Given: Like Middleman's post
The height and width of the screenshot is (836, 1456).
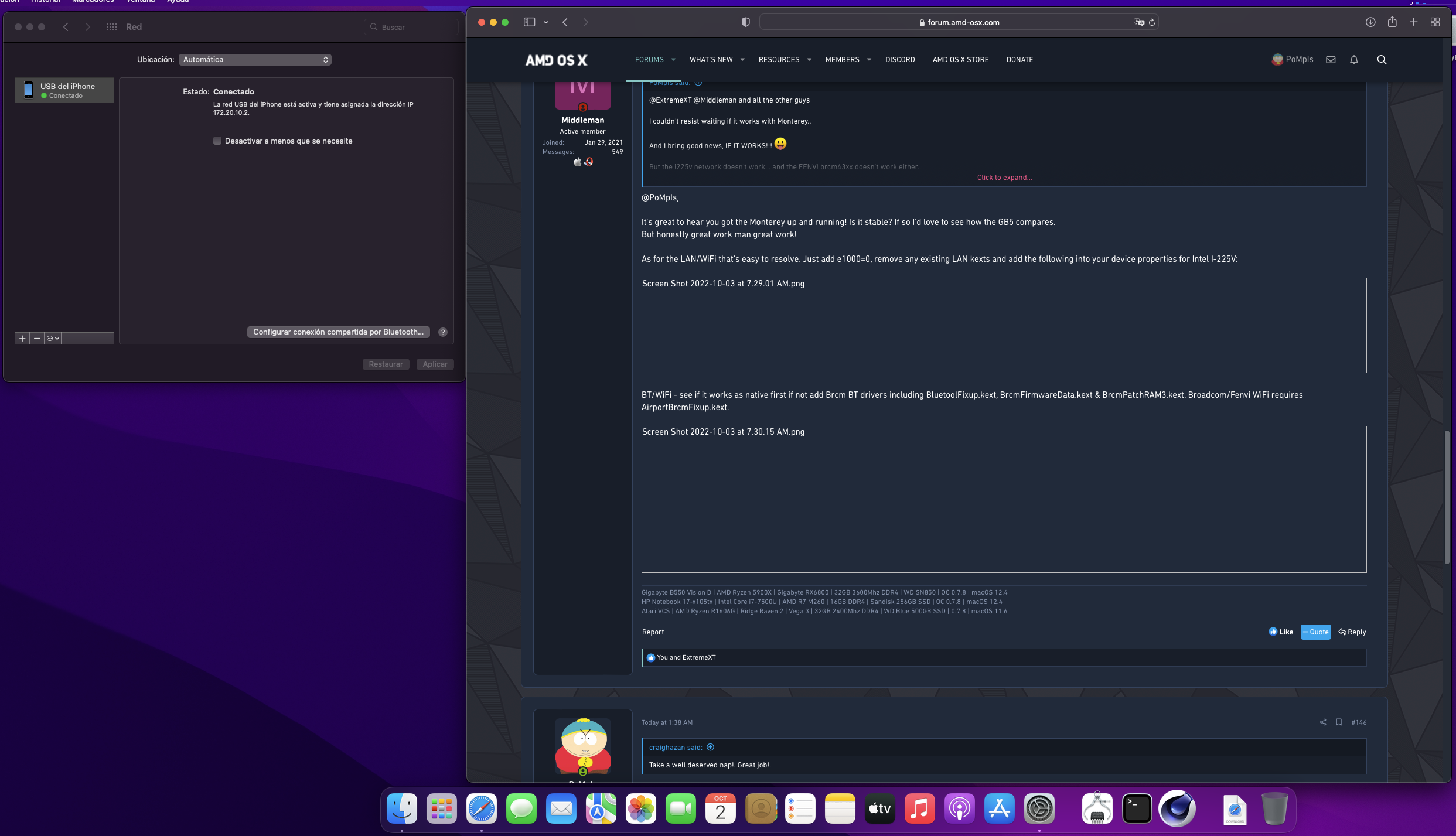Looking at the screenshot, I should point(1281,632).
